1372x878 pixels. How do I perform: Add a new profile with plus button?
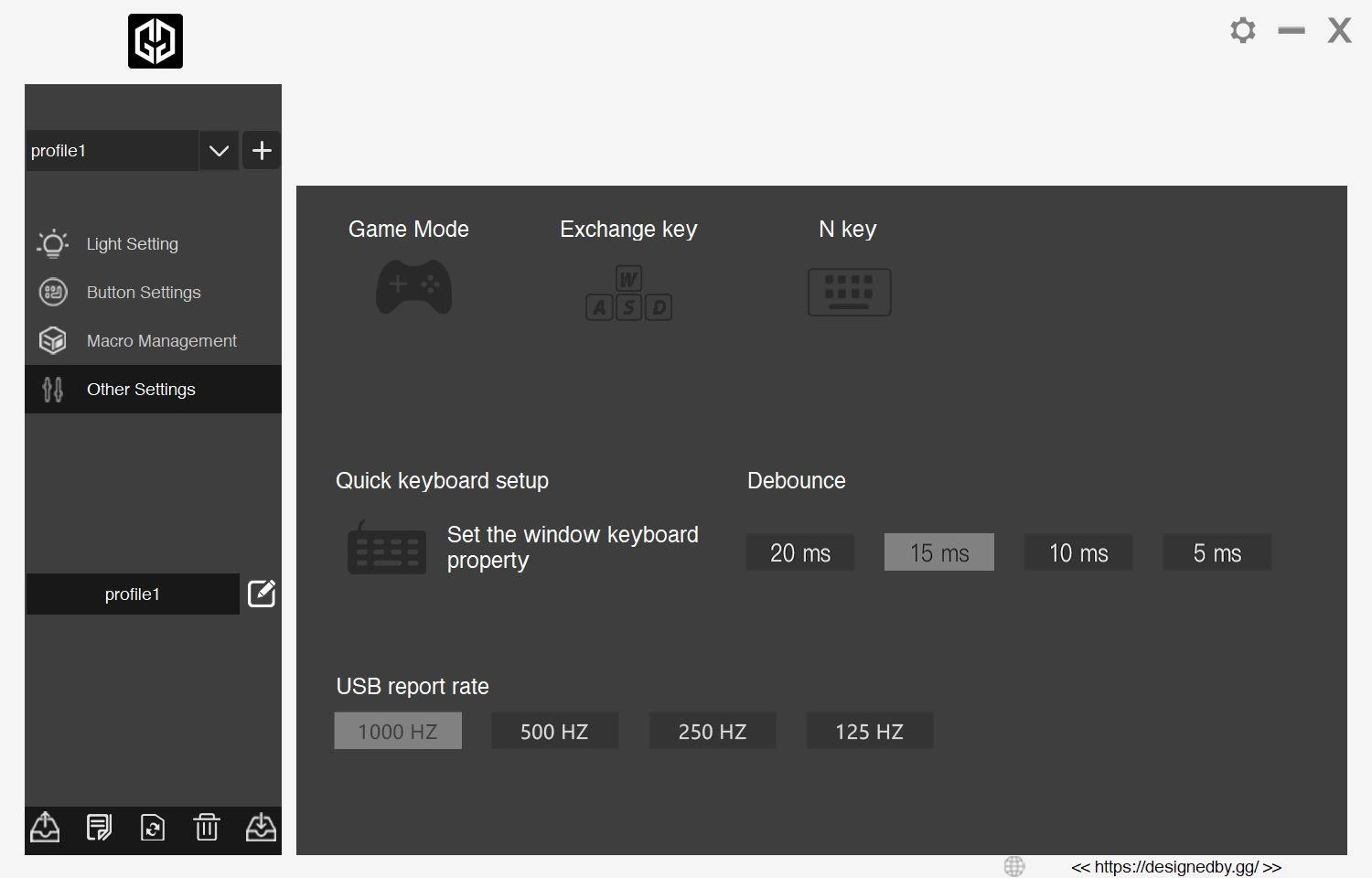[x=262, y=150]
